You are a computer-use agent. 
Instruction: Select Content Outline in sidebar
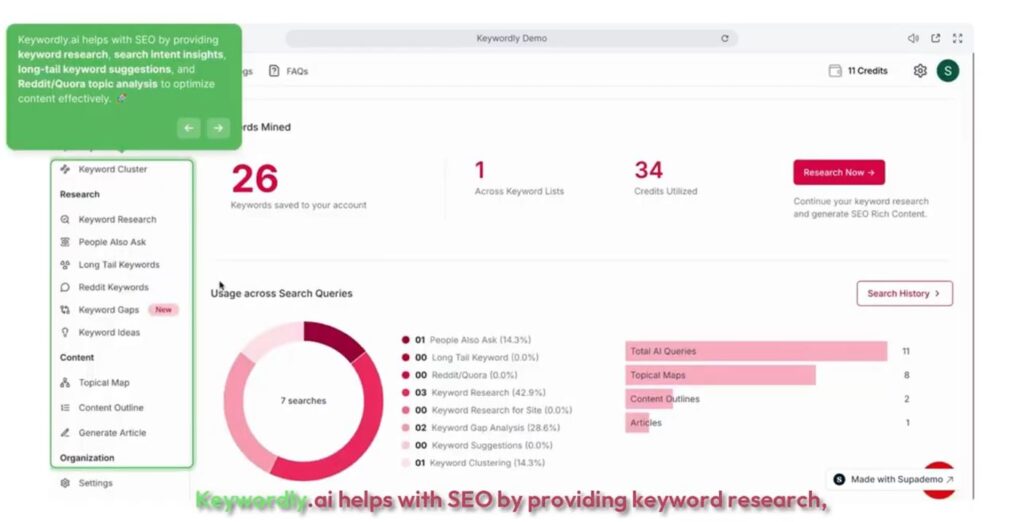111,408
